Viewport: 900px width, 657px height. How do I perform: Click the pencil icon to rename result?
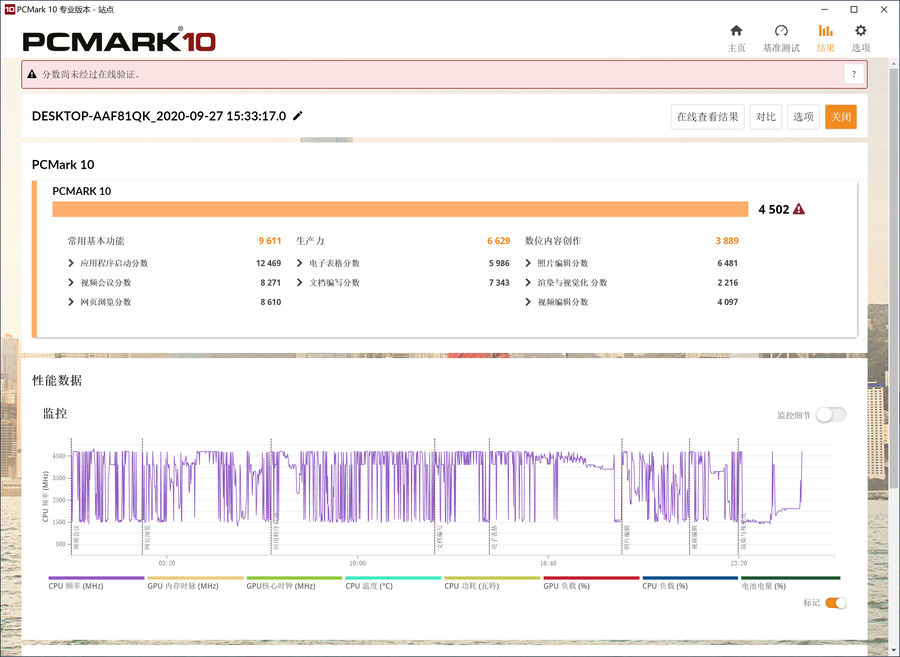[x=298, y=116]
